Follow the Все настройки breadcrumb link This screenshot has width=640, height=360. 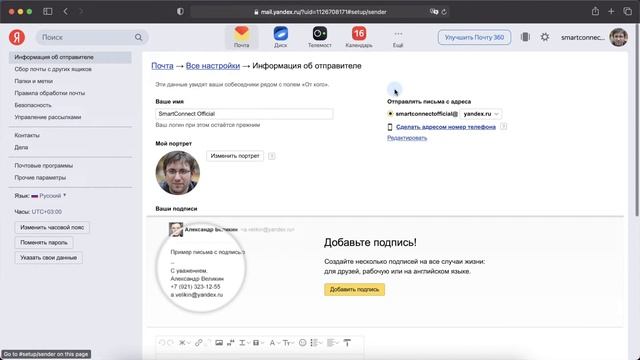coord(213,66)
